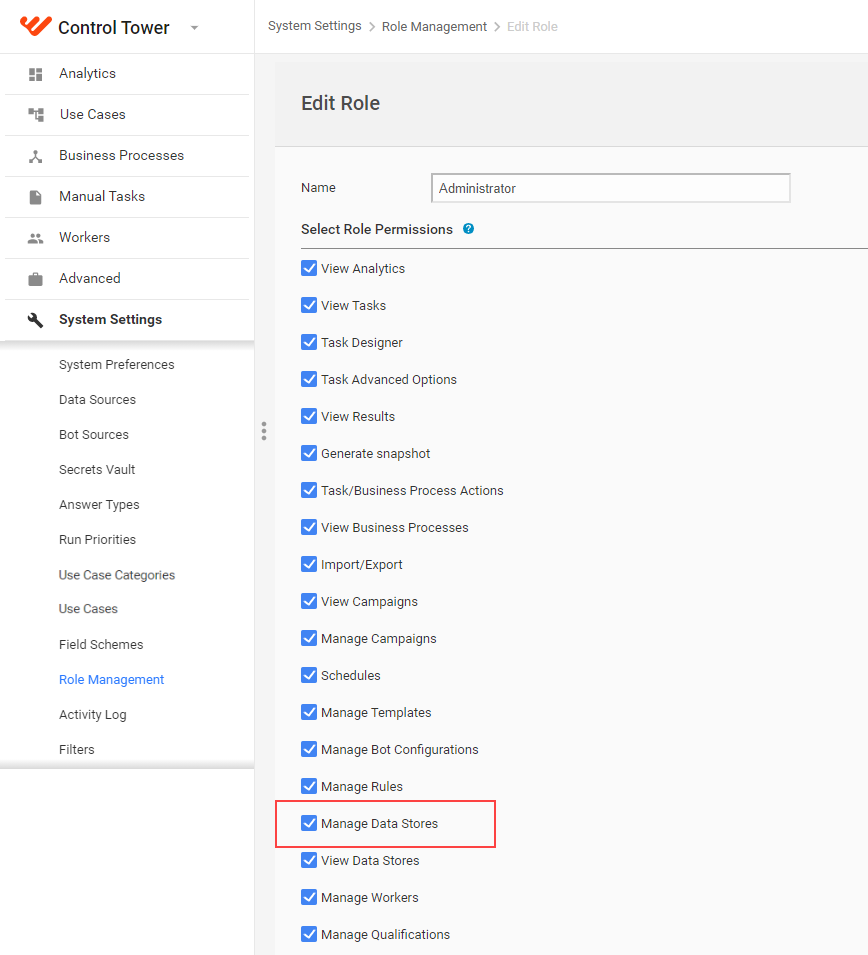
Task: Go to Bot Sources submenu
Action: pyautogui.click(x=94, y=434)
